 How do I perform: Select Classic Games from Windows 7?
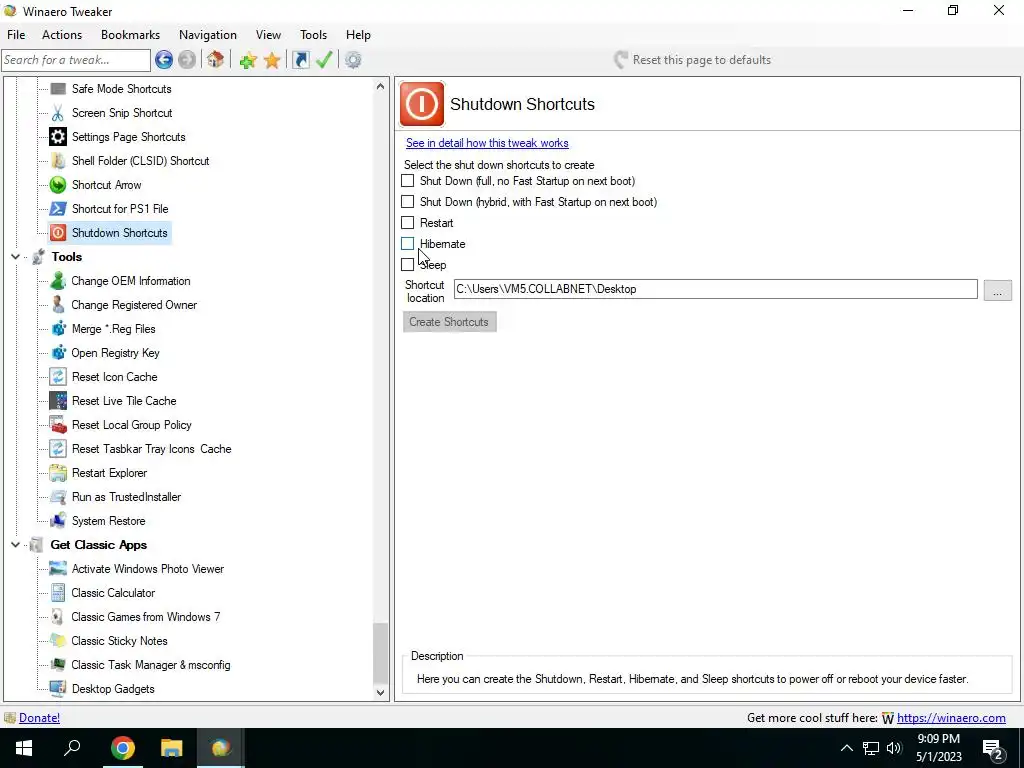click(x=146, y=617)
